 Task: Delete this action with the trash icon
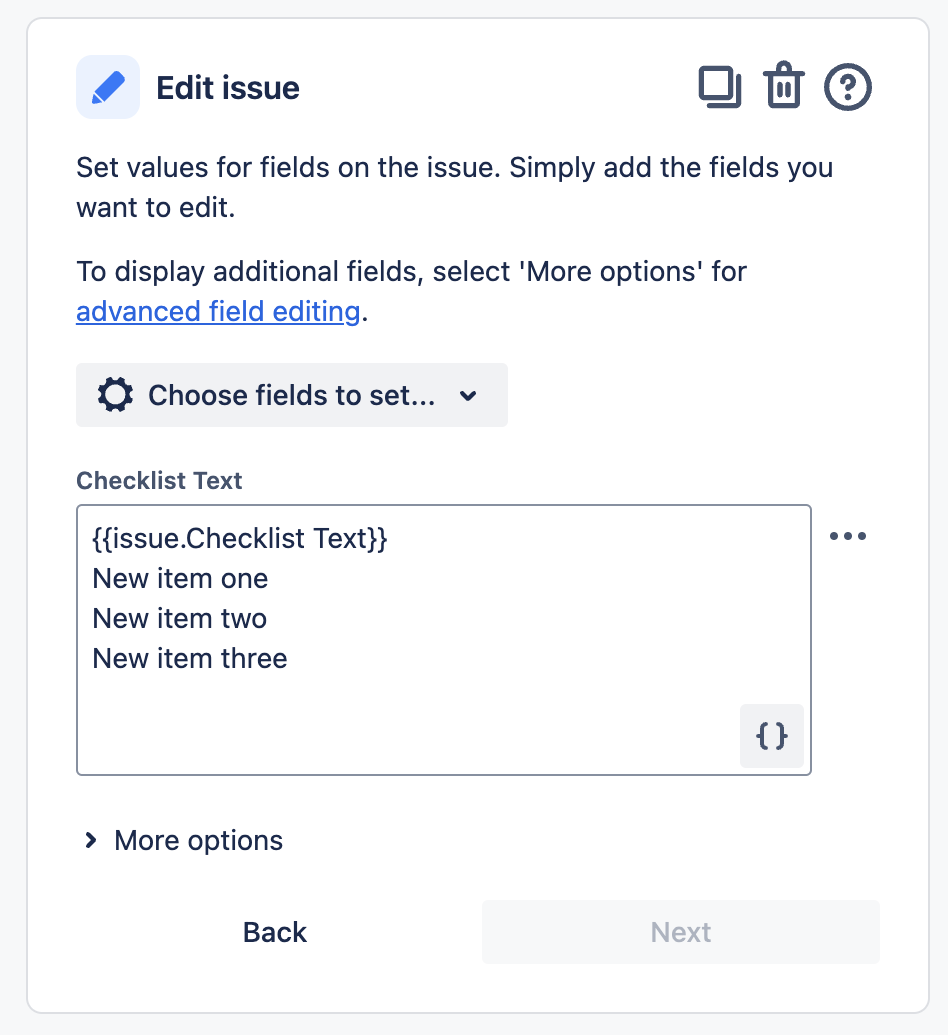pos(784,87)
